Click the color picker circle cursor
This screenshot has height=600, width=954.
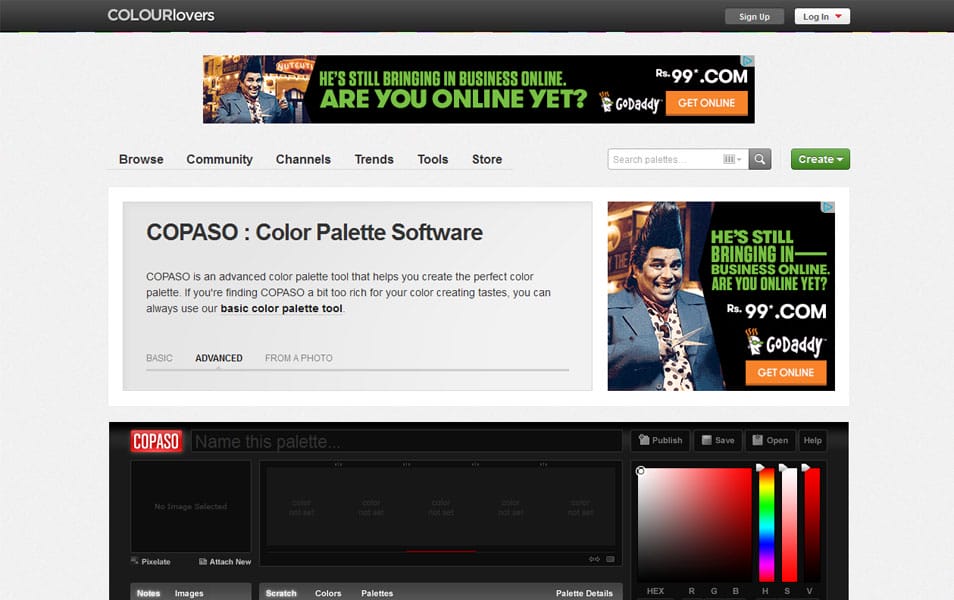(x=640, y=471)
